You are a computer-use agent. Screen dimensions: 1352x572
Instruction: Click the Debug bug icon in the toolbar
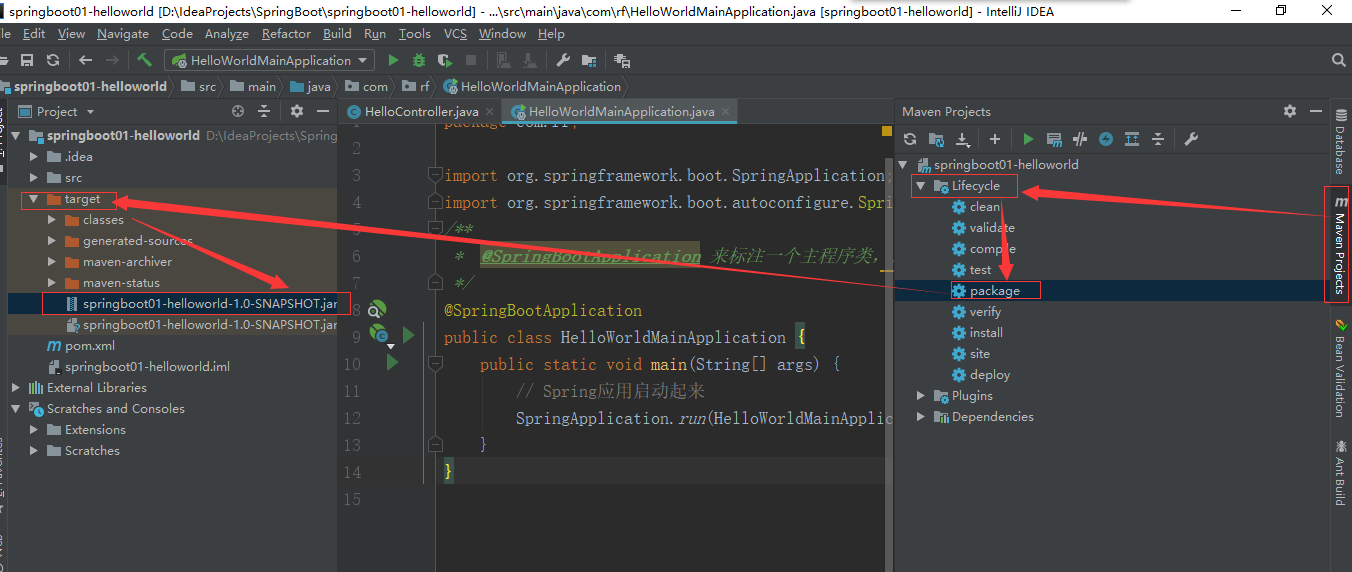point(419,60)
